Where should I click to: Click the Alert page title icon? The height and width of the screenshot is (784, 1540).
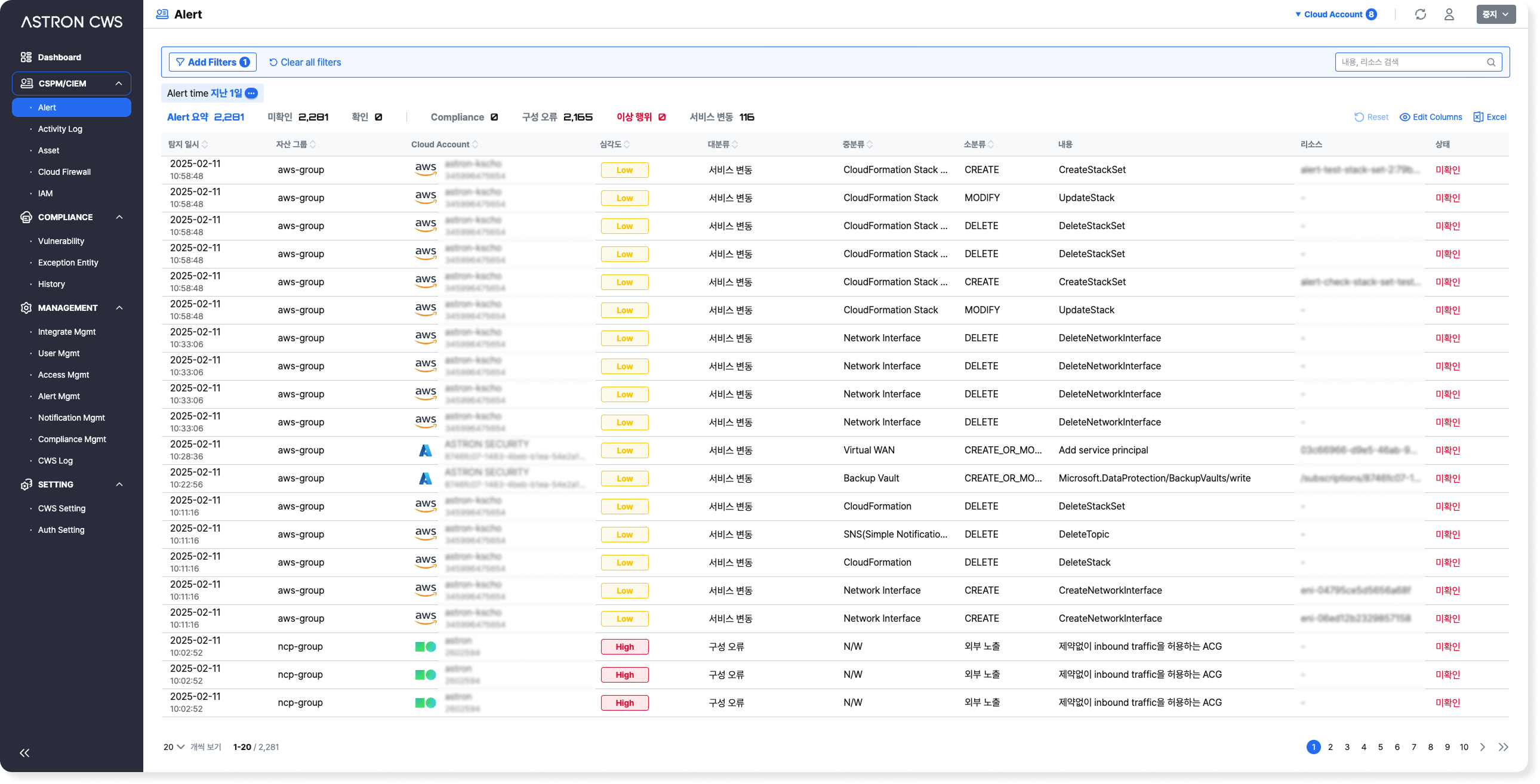pyautogui.click(x=162, y=14)
